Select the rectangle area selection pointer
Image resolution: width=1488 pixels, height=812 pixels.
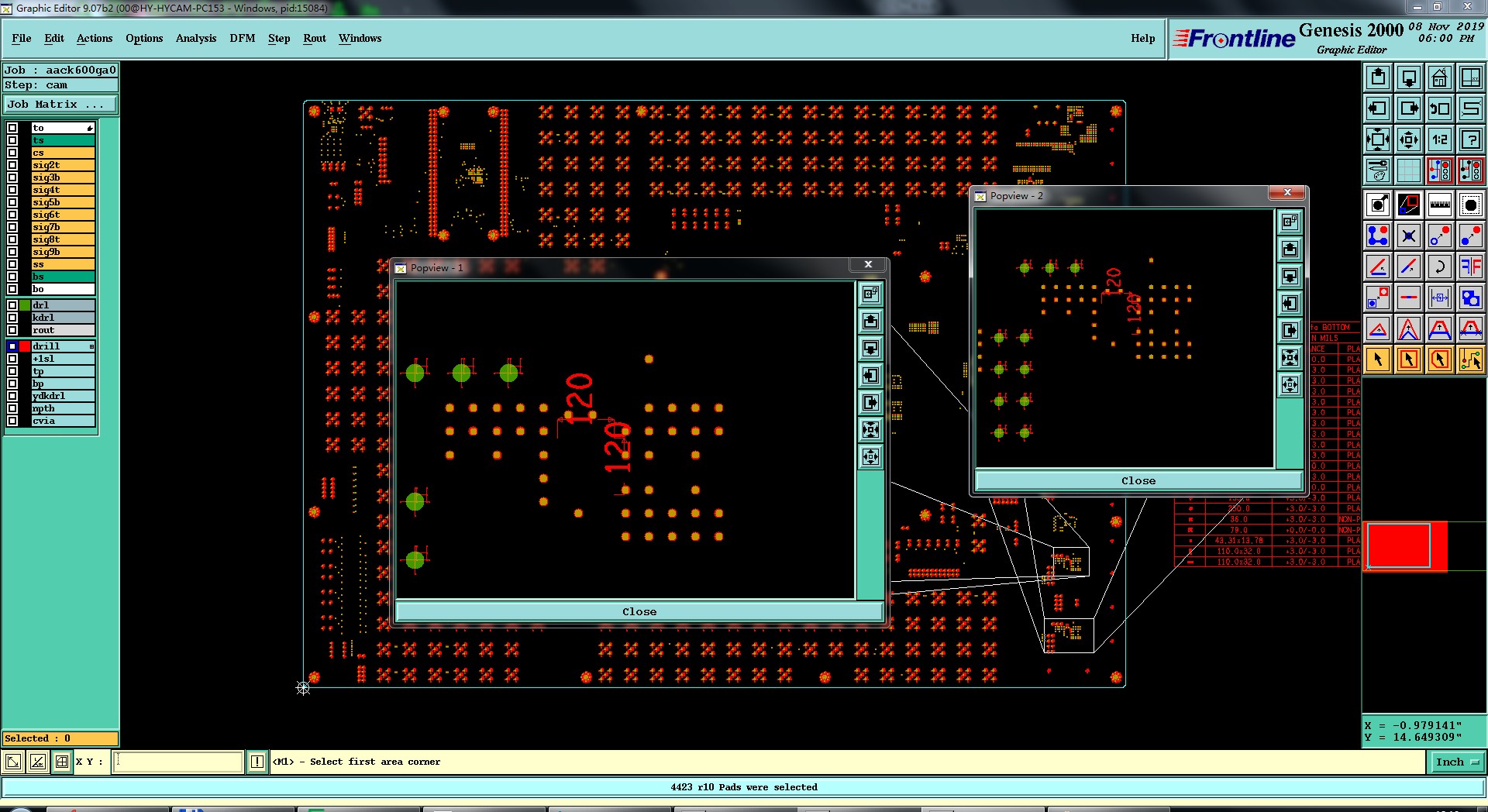[1409, 360]
